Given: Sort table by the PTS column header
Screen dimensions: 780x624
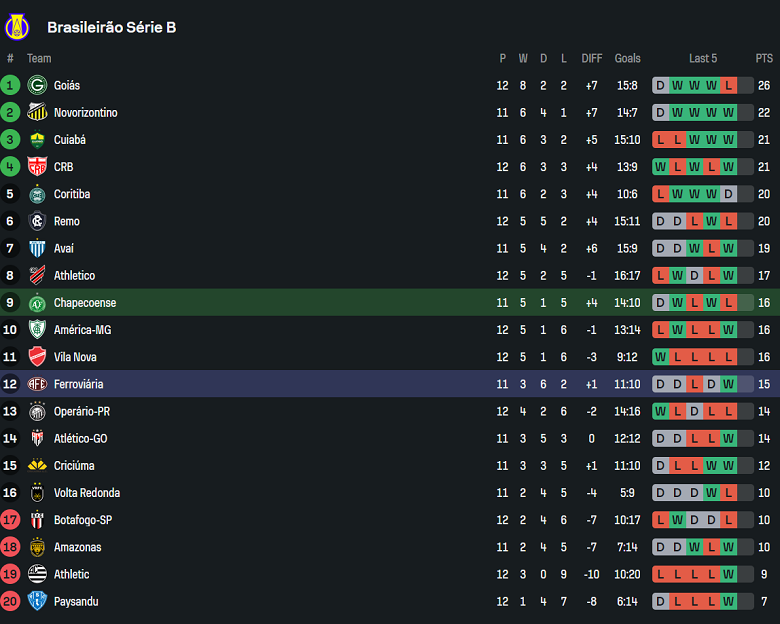Looking at the screenshot, I should (x=764, y=58).
